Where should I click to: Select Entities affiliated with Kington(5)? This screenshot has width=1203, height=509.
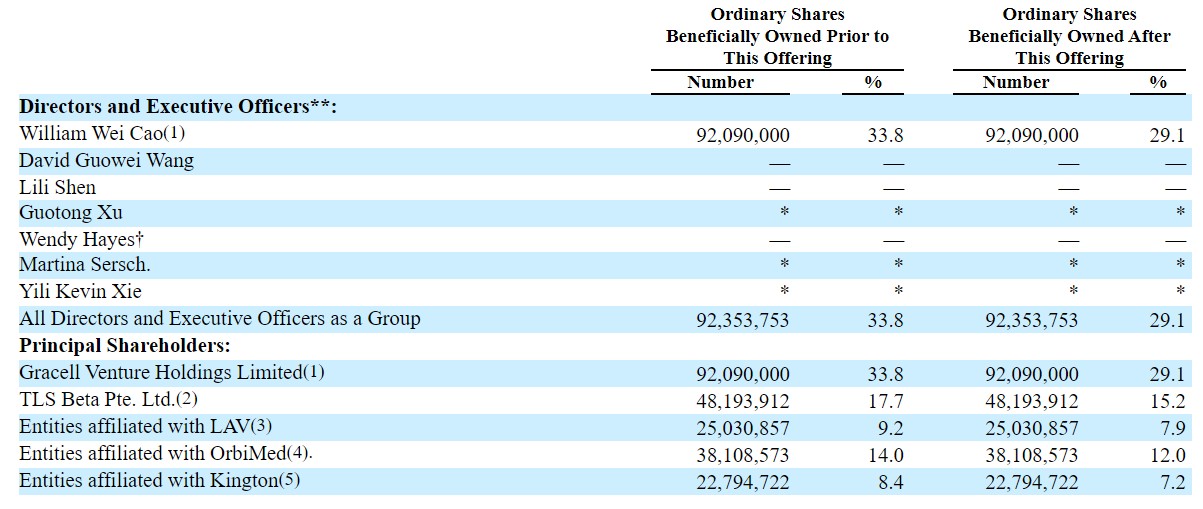[x=160, y=481]
